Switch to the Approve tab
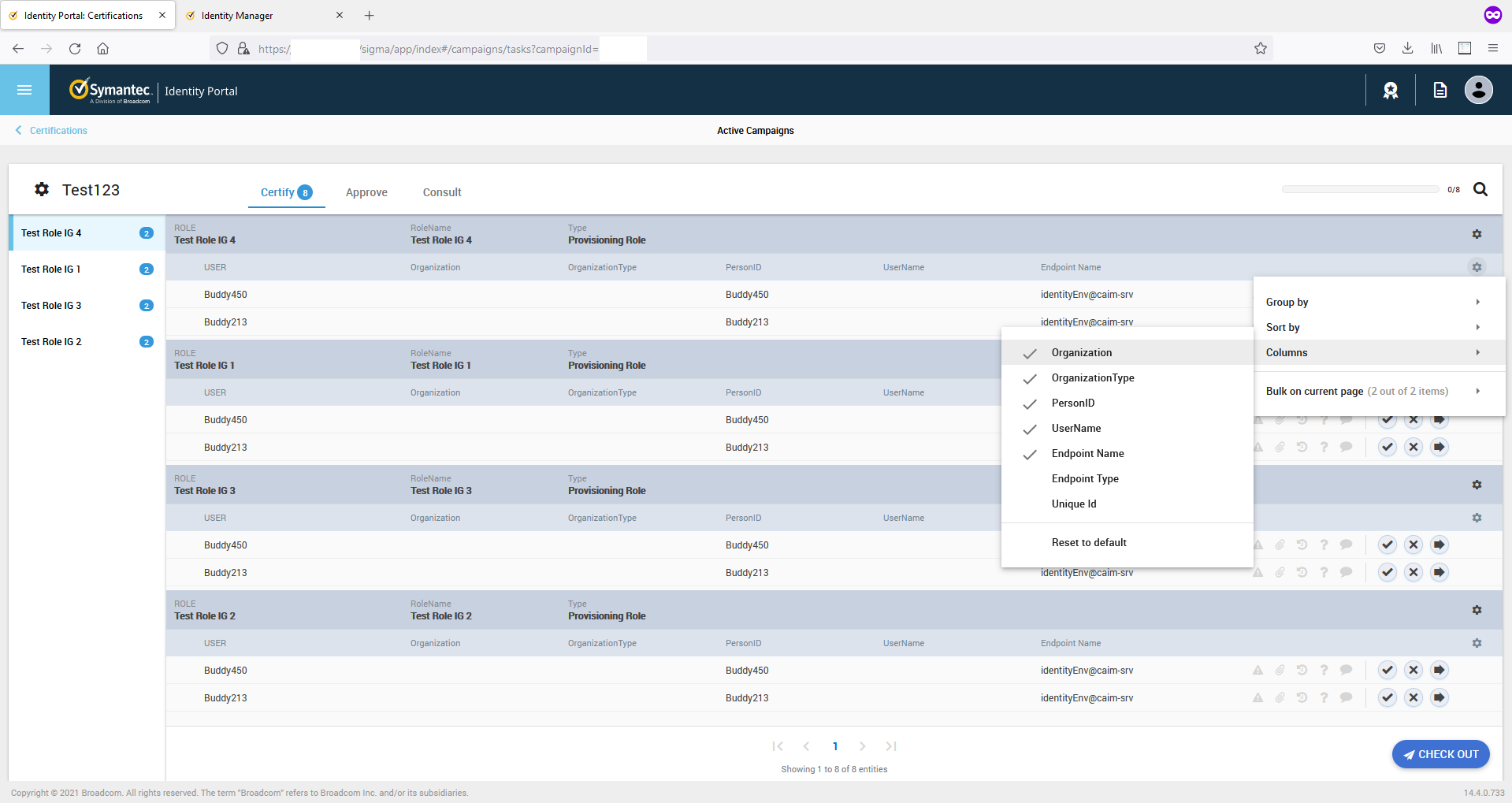The width and height of the screenshot is (1512, 803). [x=366, y=192]
